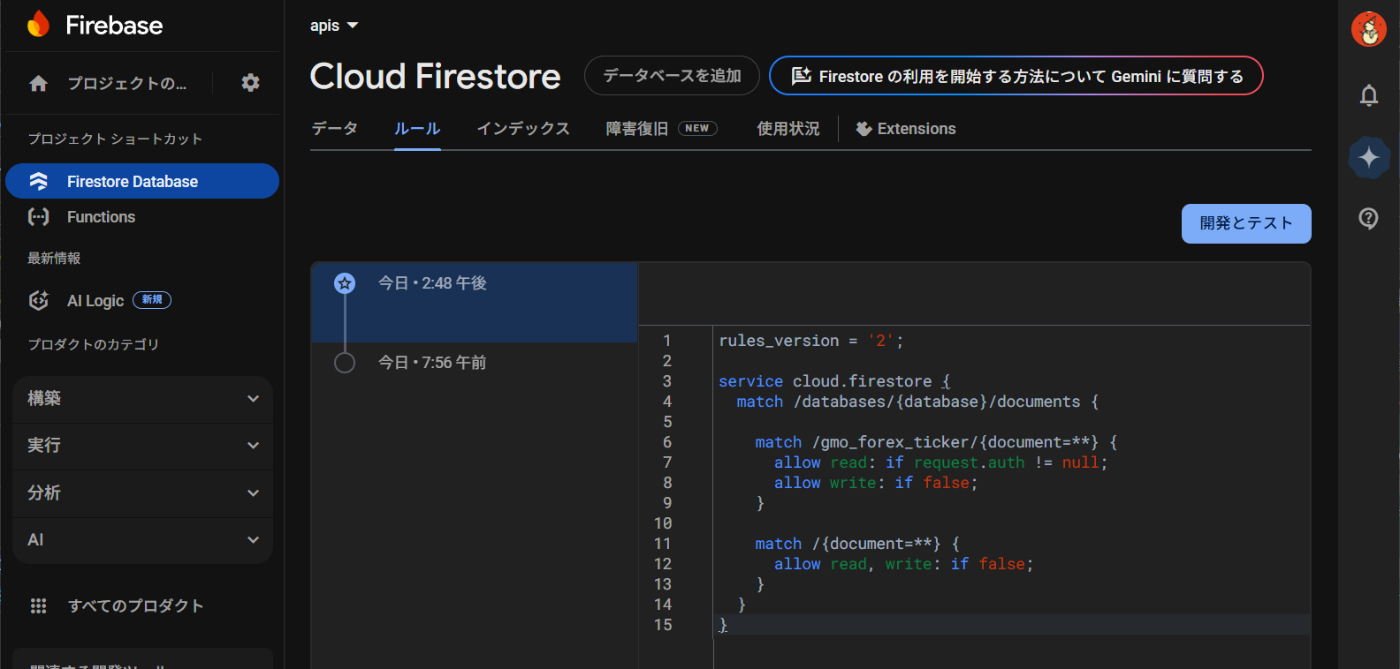The height and width of the screenshot is (669, 1400).
Task: Click line allow read: if request.auth != null
Action: coord(941,462)
